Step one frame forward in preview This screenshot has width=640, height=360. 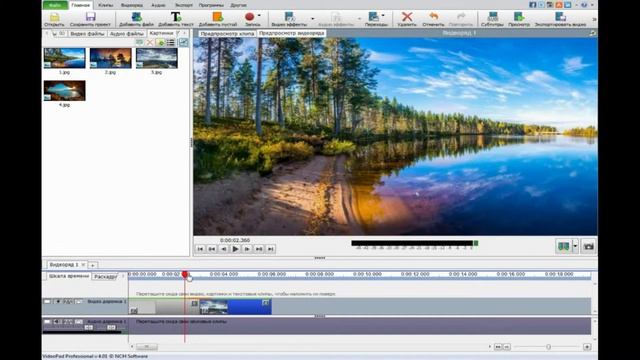(247, 249)
